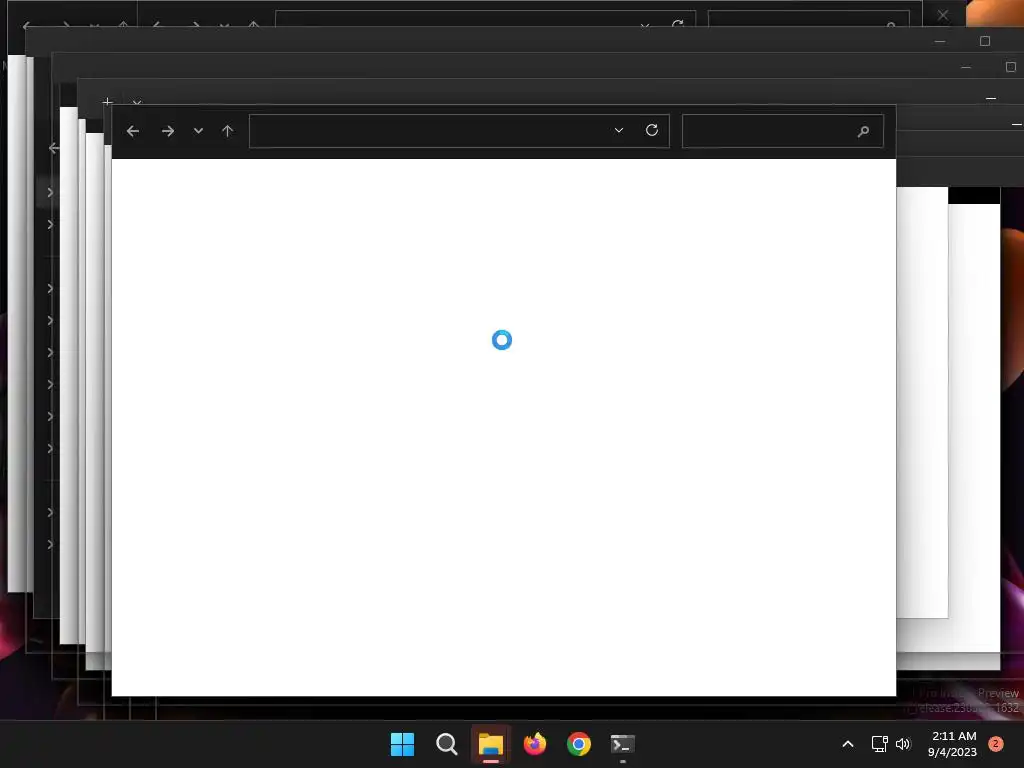This screenshot has width=1024, height=768.
Task: Click the File Explorer taskbar icon
Action: click(x=490, y=744)
